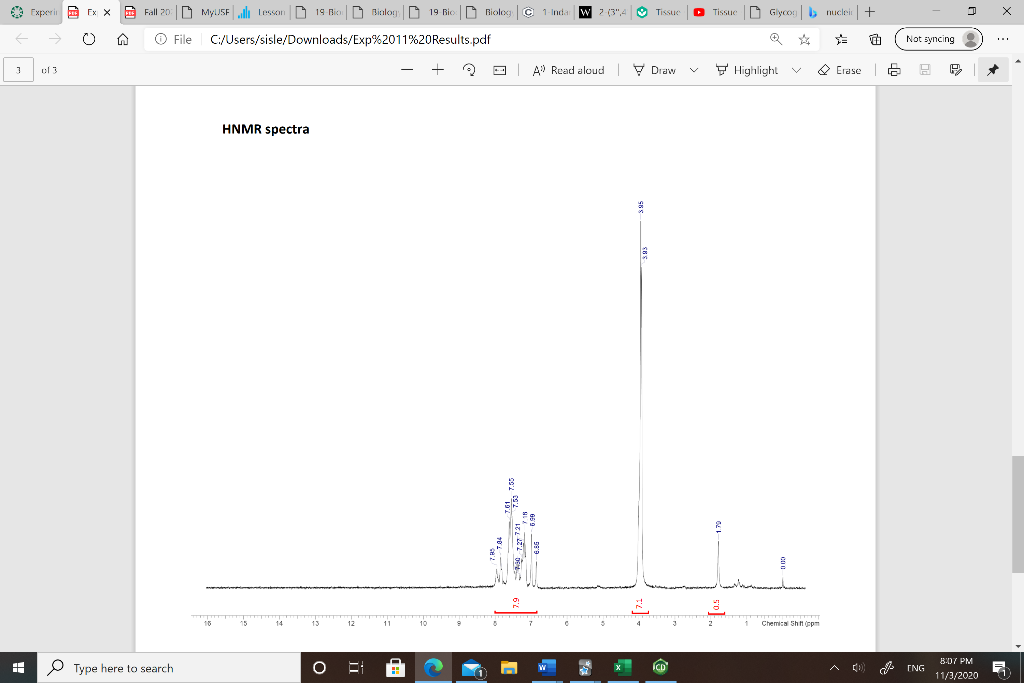Select the Erase tool
The image size is (1024, 683).
[839, 70]
